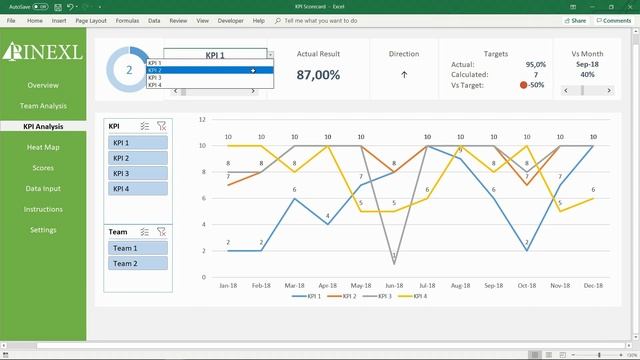
Task: Click the Vs Month slider thumb
Action: point(582,90)
